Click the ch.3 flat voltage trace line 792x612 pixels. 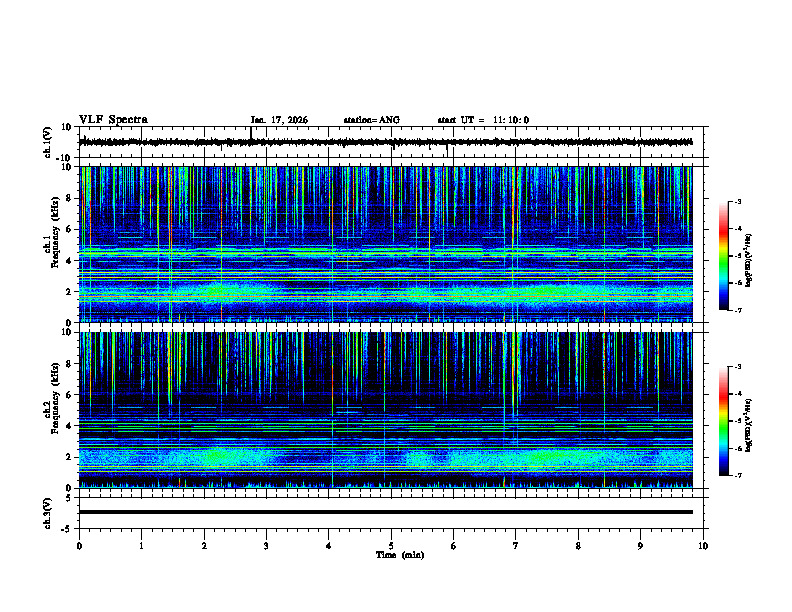[x=385, y=512]
